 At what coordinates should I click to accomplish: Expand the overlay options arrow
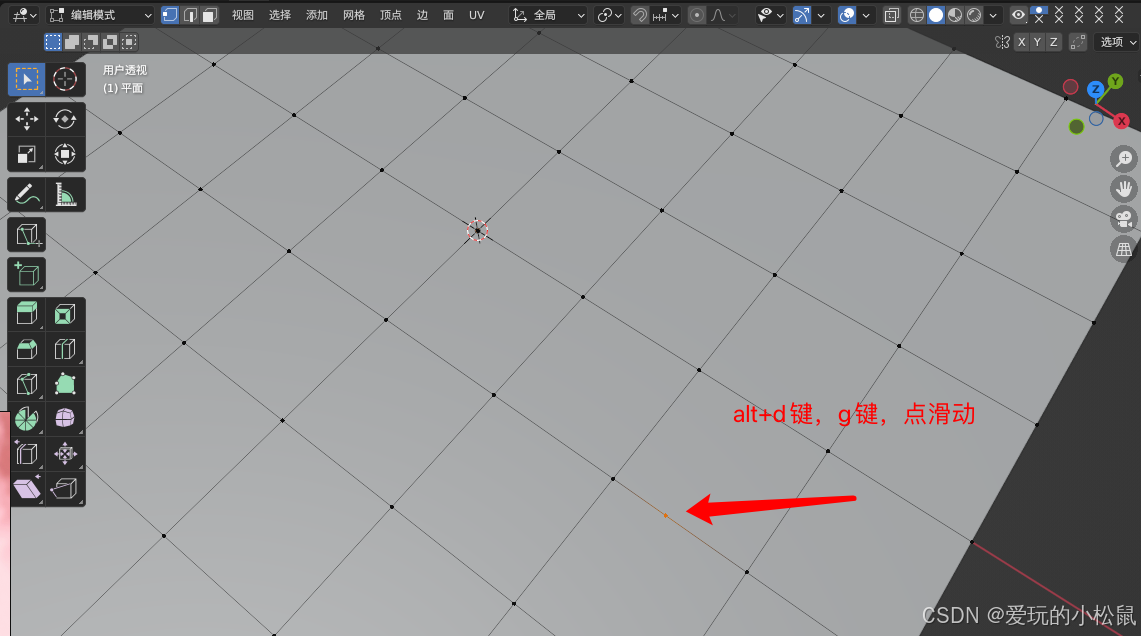tap(866, 15)
